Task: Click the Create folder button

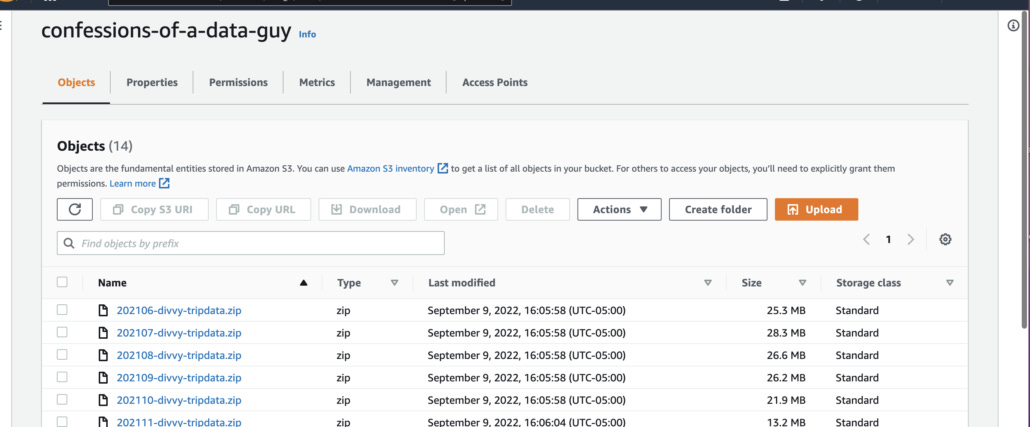Action: (718, 210)
